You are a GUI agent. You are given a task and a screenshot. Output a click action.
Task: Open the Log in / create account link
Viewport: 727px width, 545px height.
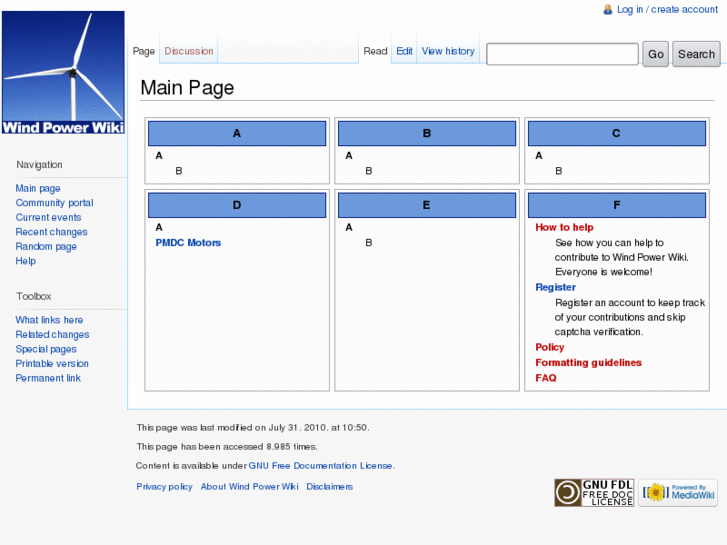click(667, 9)
